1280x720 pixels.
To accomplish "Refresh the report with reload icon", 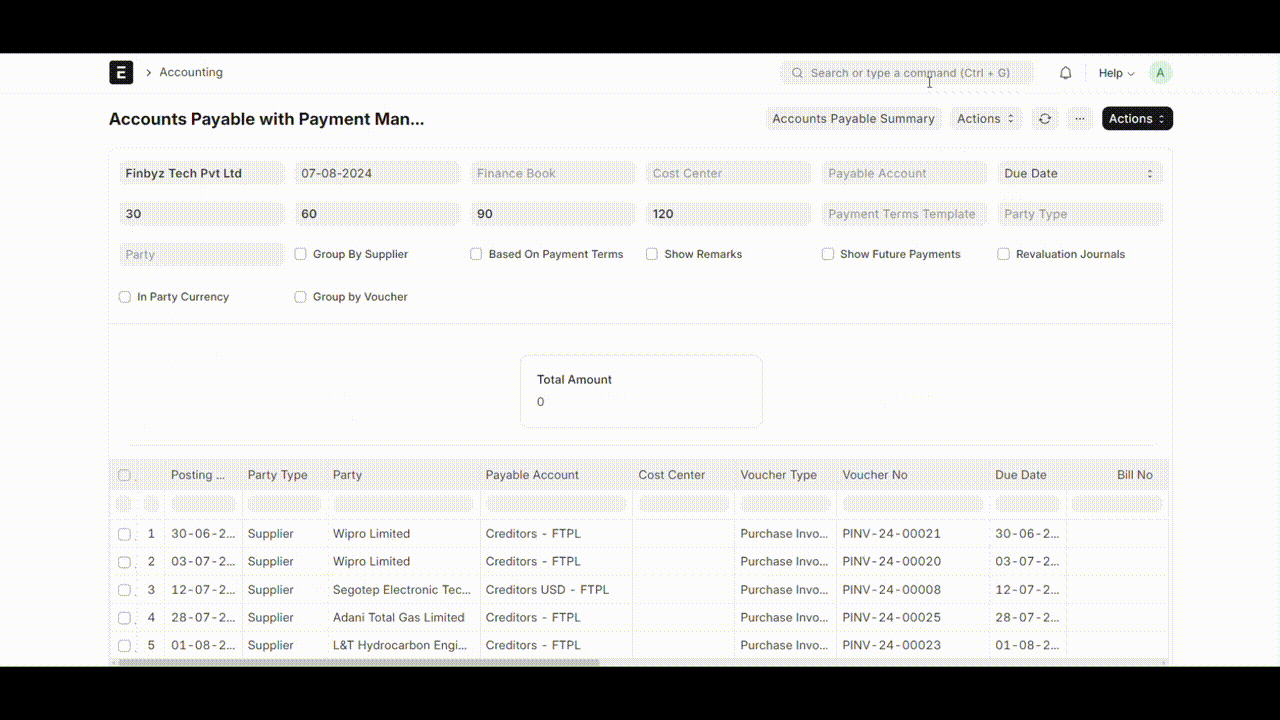I will (x=1045, y=118).
